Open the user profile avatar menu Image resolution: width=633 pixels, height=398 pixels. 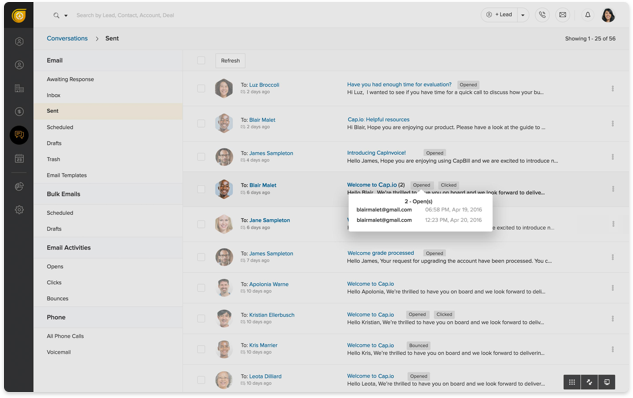pos(608,15)
